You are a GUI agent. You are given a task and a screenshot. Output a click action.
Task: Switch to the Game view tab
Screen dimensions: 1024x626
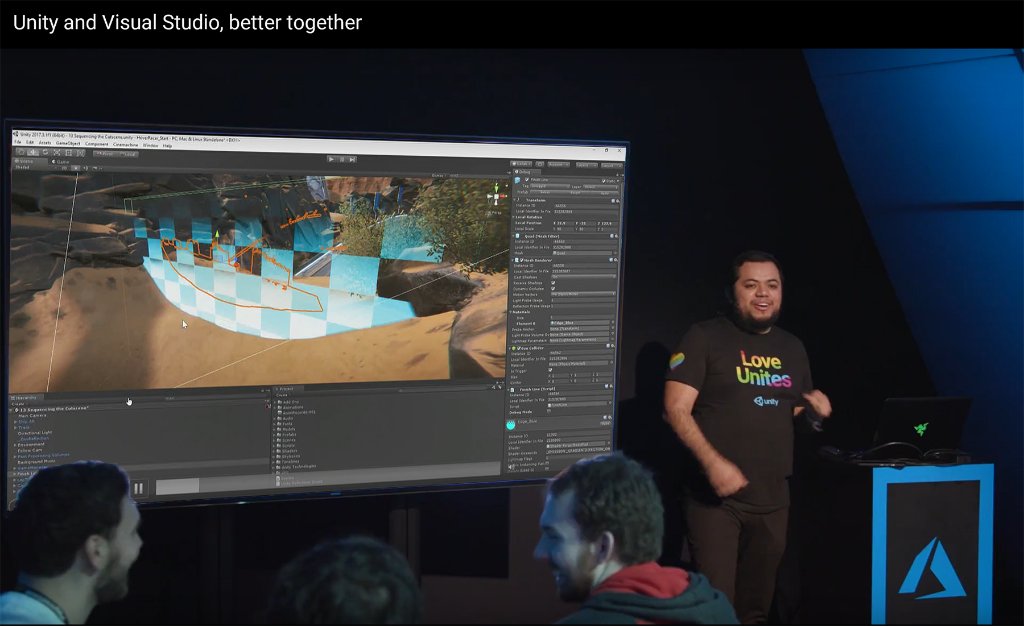60,160
